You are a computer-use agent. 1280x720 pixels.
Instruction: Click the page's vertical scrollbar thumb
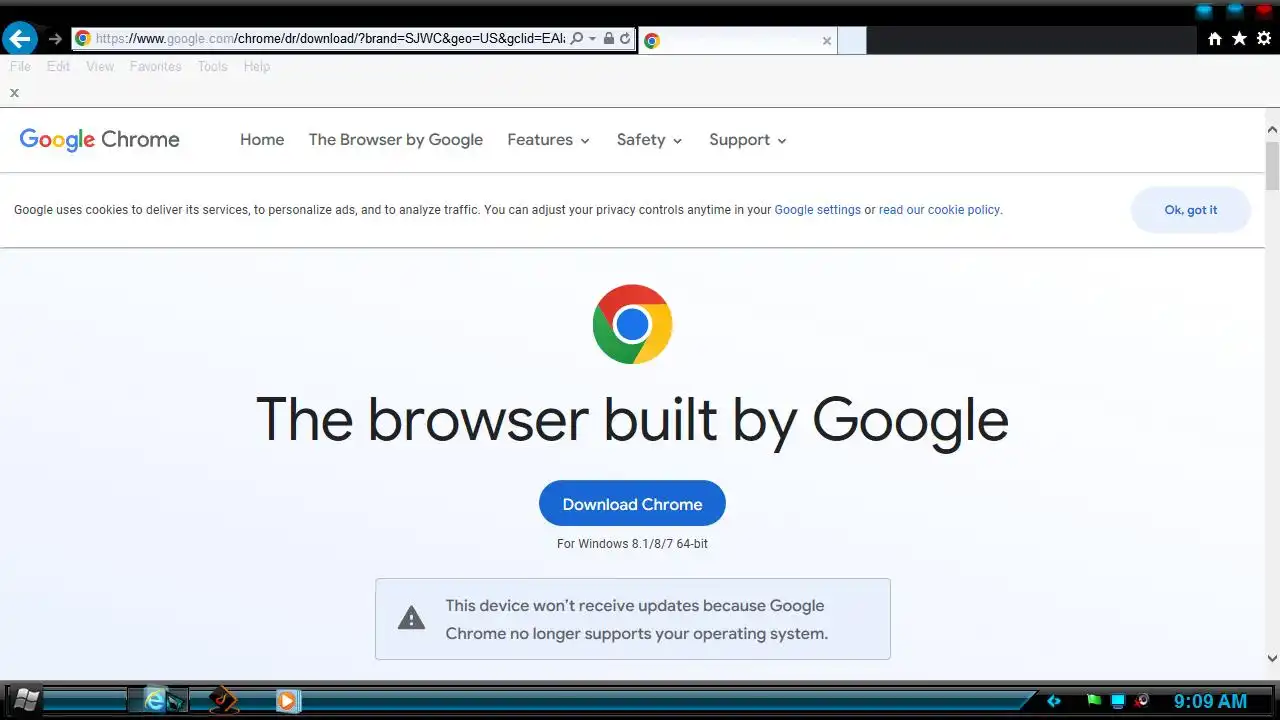point(1272,166)
